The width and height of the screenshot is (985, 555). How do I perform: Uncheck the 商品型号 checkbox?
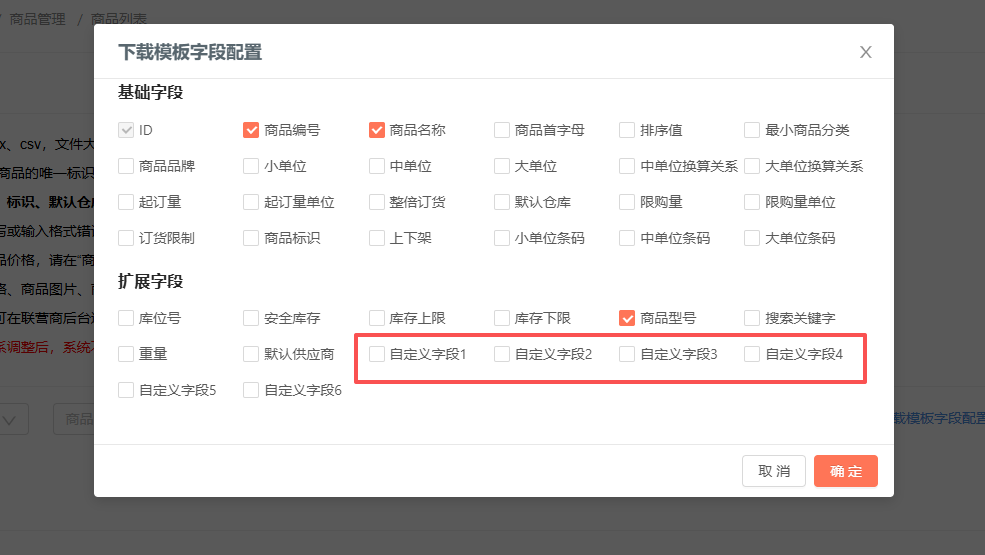click(626, 318)
